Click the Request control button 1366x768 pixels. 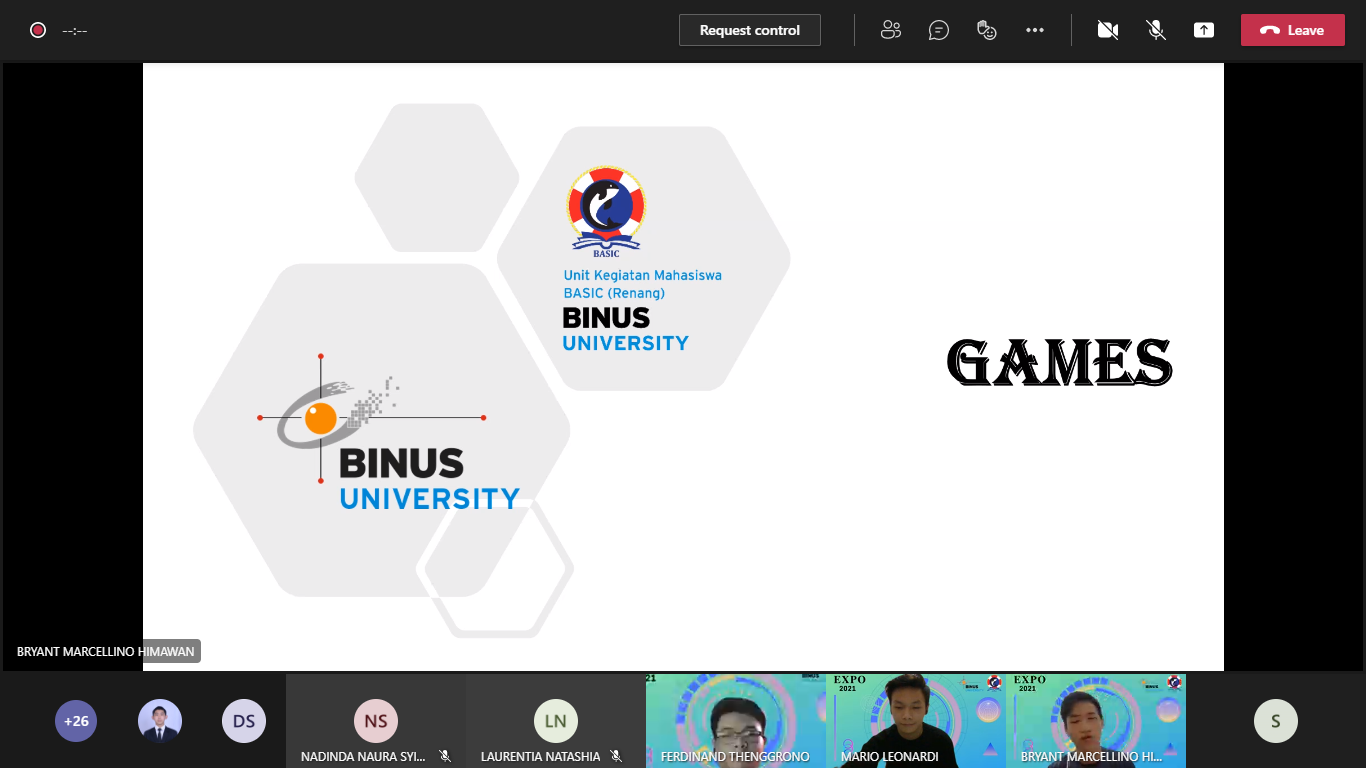coord(749,30)
